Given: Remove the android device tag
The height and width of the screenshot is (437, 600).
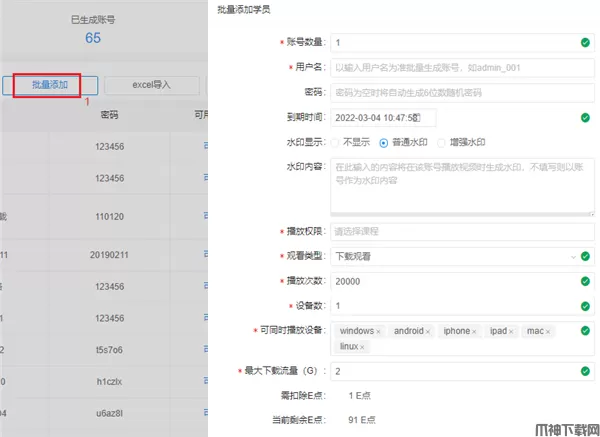Looking at the screenshot, I should pyautogui.click(x=428, y=331).
